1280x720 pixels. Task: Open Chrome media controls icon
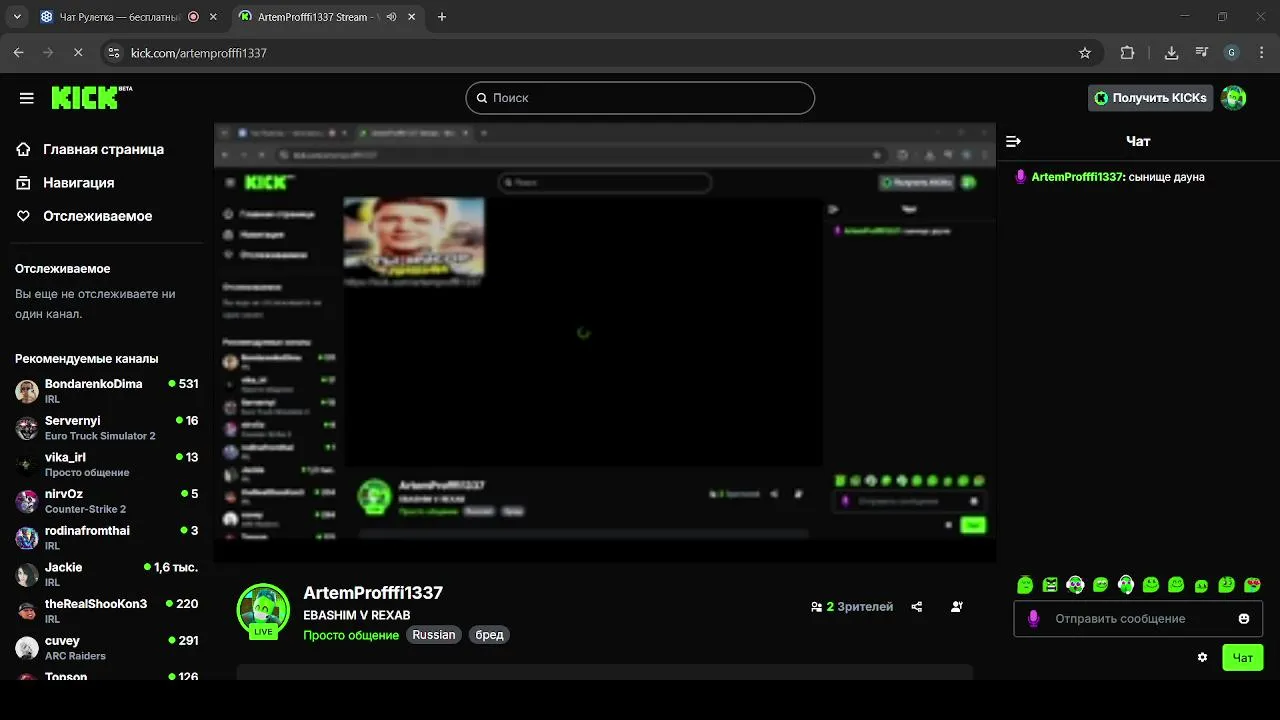click(1201, 53)
